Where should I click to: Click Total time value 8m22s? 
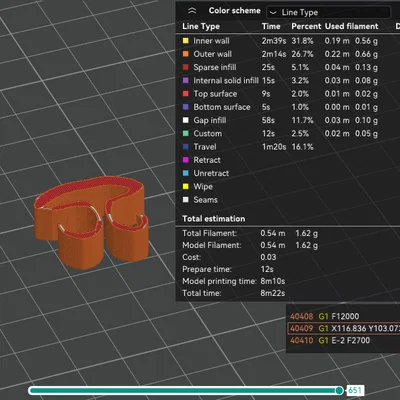[273, 293]
